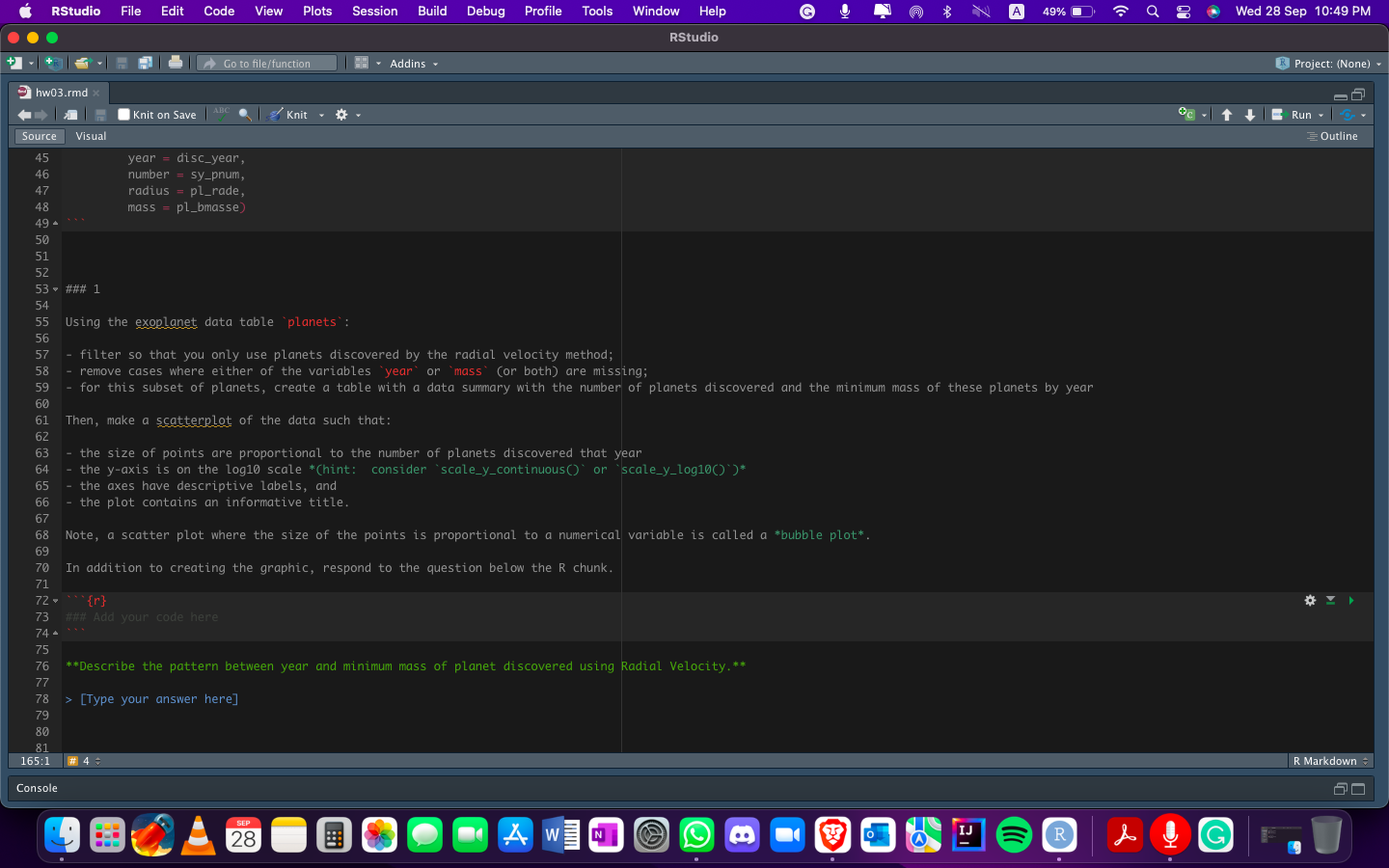Click the Find/Replace magnifier icon
The width and height of the screenshot is (1389, 868).
coord(245,114)
